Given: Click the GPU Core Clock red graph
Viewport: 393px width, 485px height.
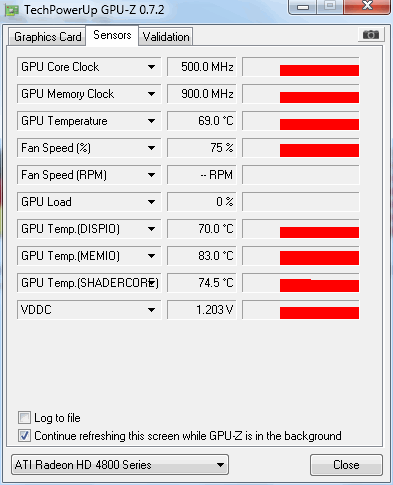Looking at the screenshot, I should [301, 67].
